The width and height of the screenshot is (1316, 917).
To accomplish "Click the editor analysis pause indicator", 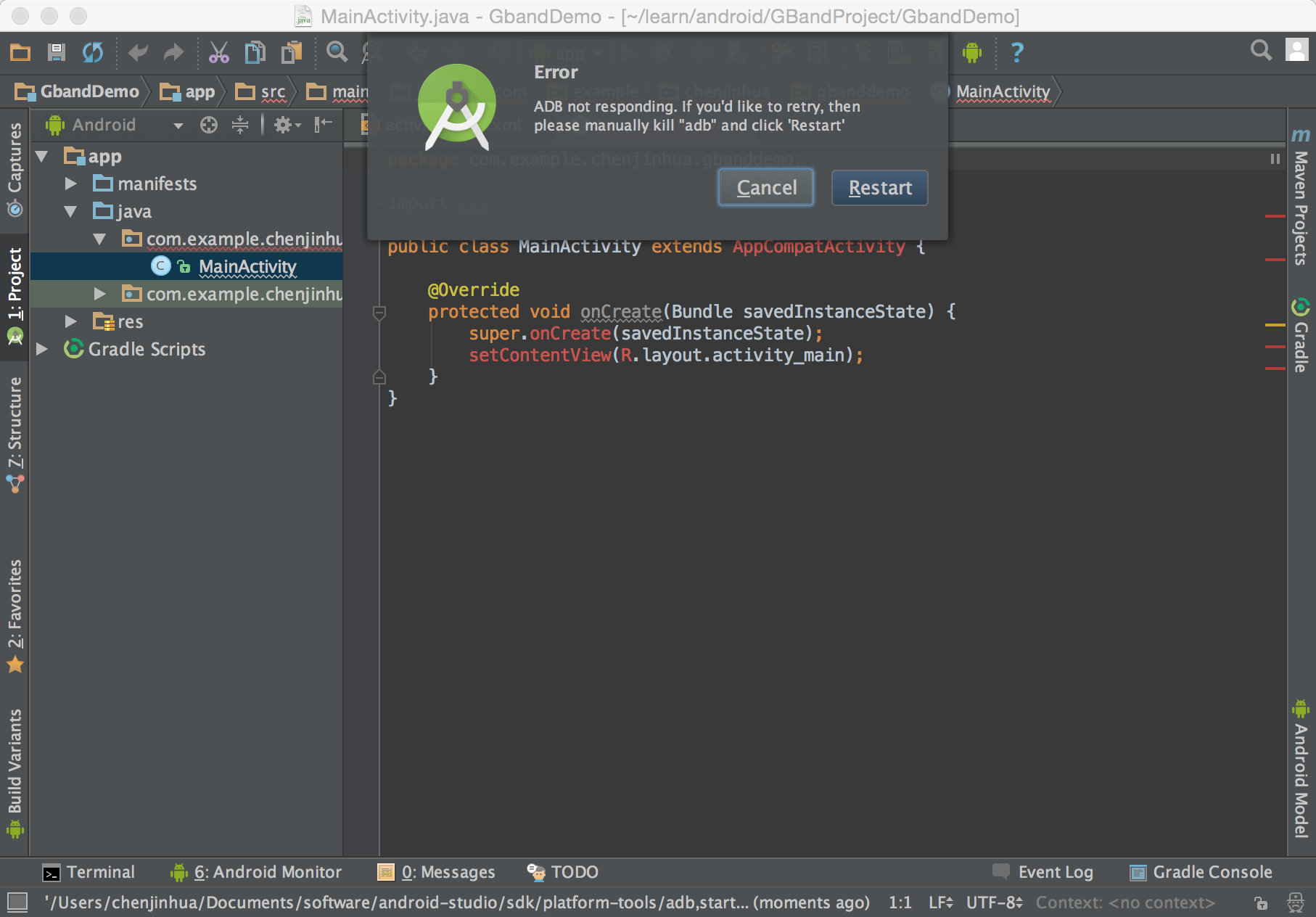I will coord(1275,159).
